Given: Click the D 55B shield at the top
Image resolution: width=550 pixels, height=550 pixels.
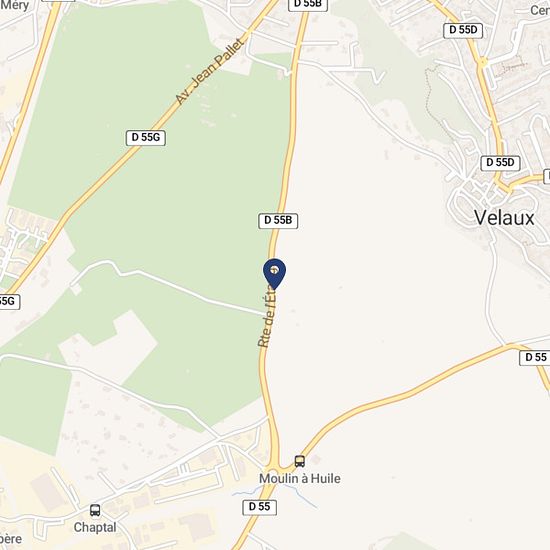Looking at the screenshot, I should pyautogui.click(x=308, y=5).
